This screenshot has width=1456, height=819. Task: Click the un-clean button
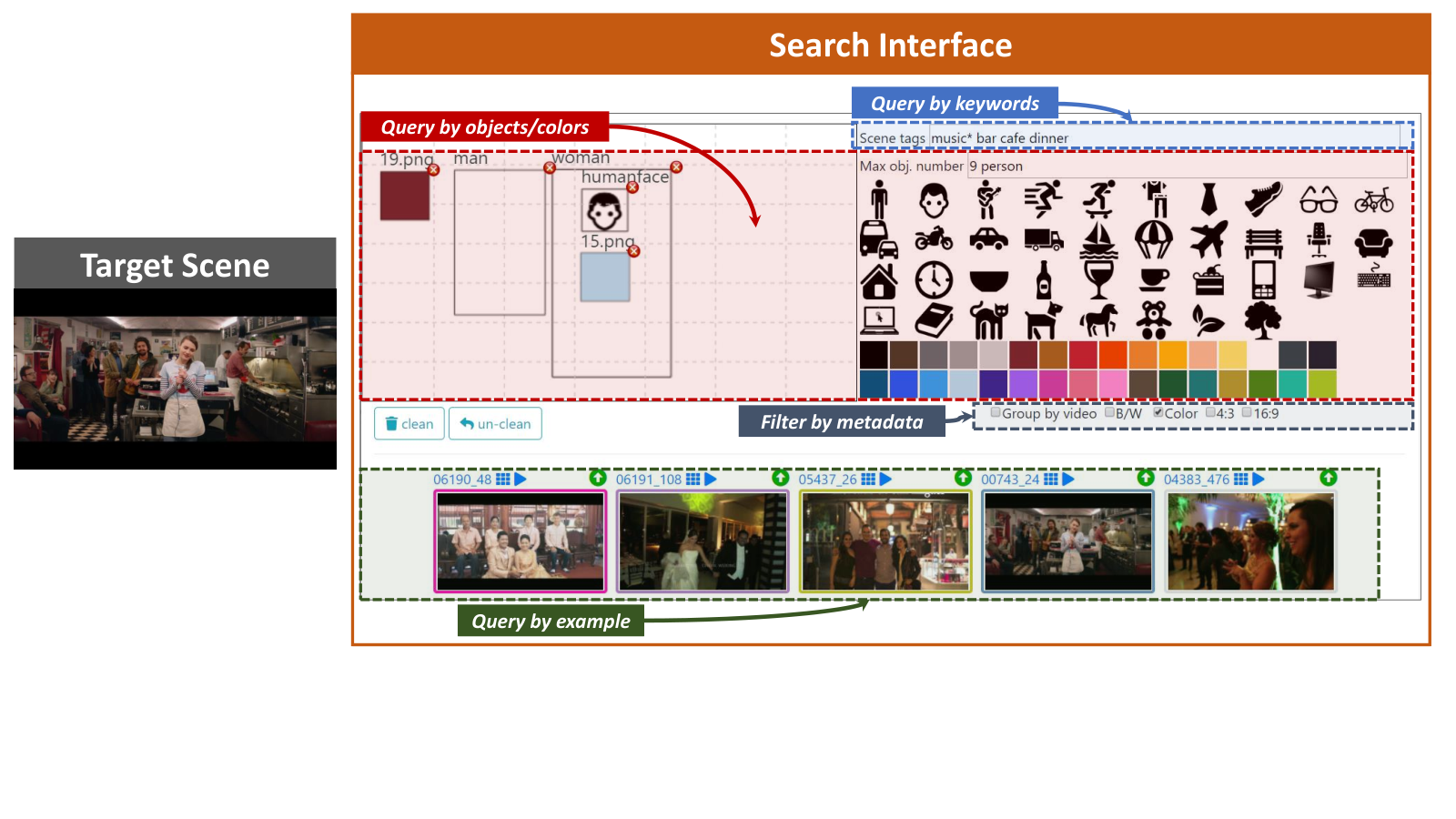coord(495,424)
